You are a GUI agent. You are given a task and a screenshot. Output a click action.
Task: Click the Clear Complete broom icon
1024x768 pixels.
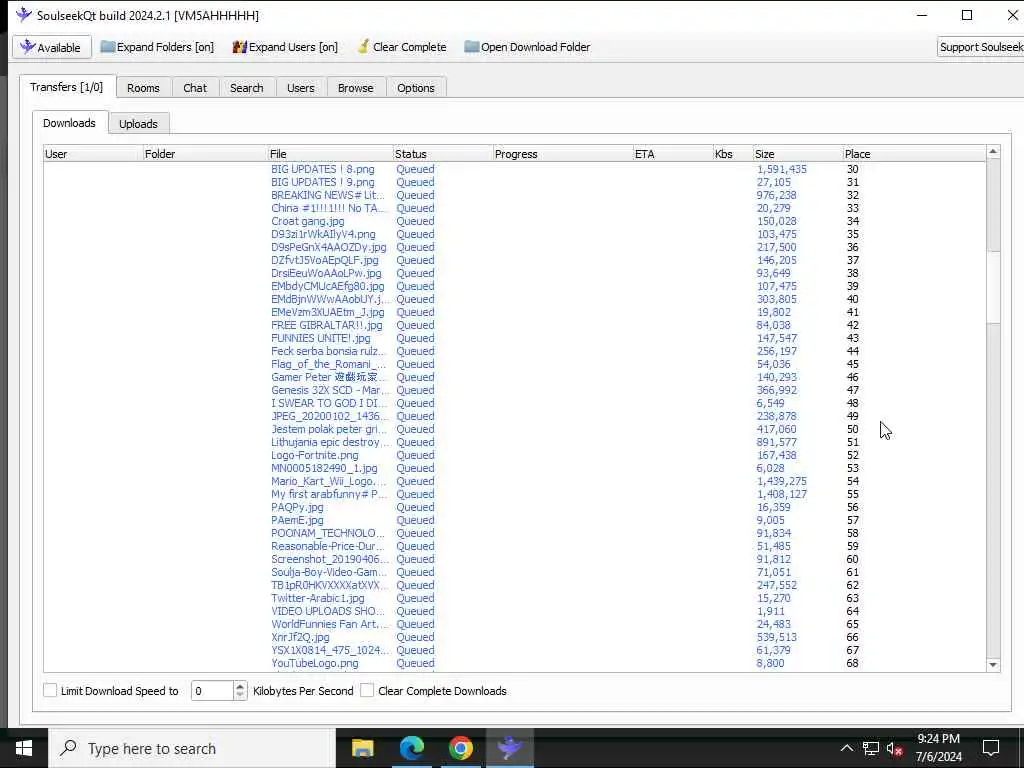click(364, 47)
